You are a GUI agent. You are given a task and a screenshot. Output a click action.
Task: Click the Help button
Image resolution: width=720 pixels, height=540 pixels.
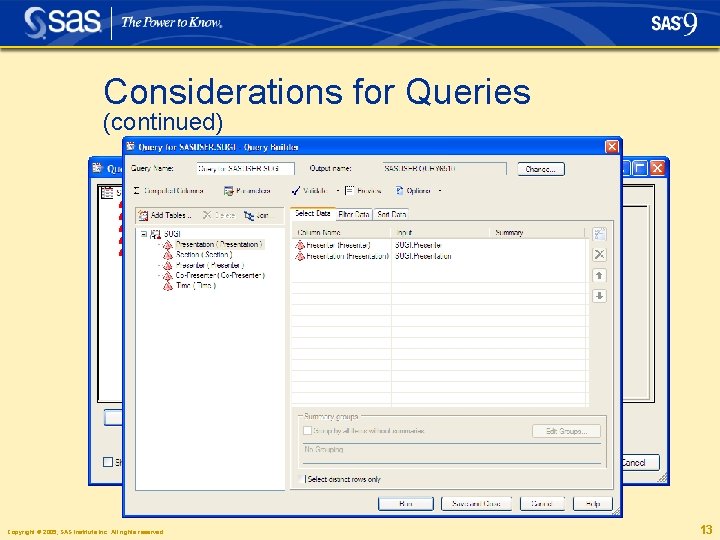[x=593, y=504]
